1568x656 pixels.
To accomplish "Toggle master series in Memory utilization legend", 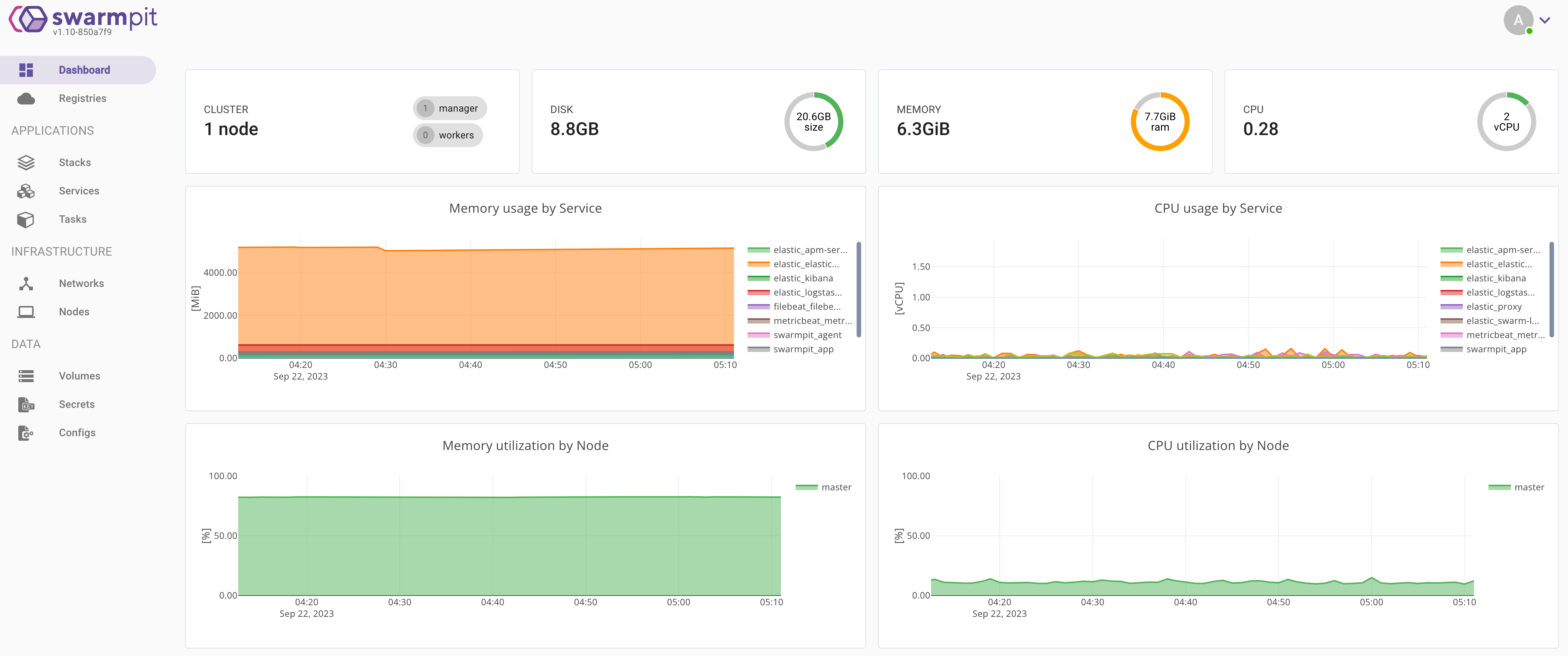I will point(836,487).
